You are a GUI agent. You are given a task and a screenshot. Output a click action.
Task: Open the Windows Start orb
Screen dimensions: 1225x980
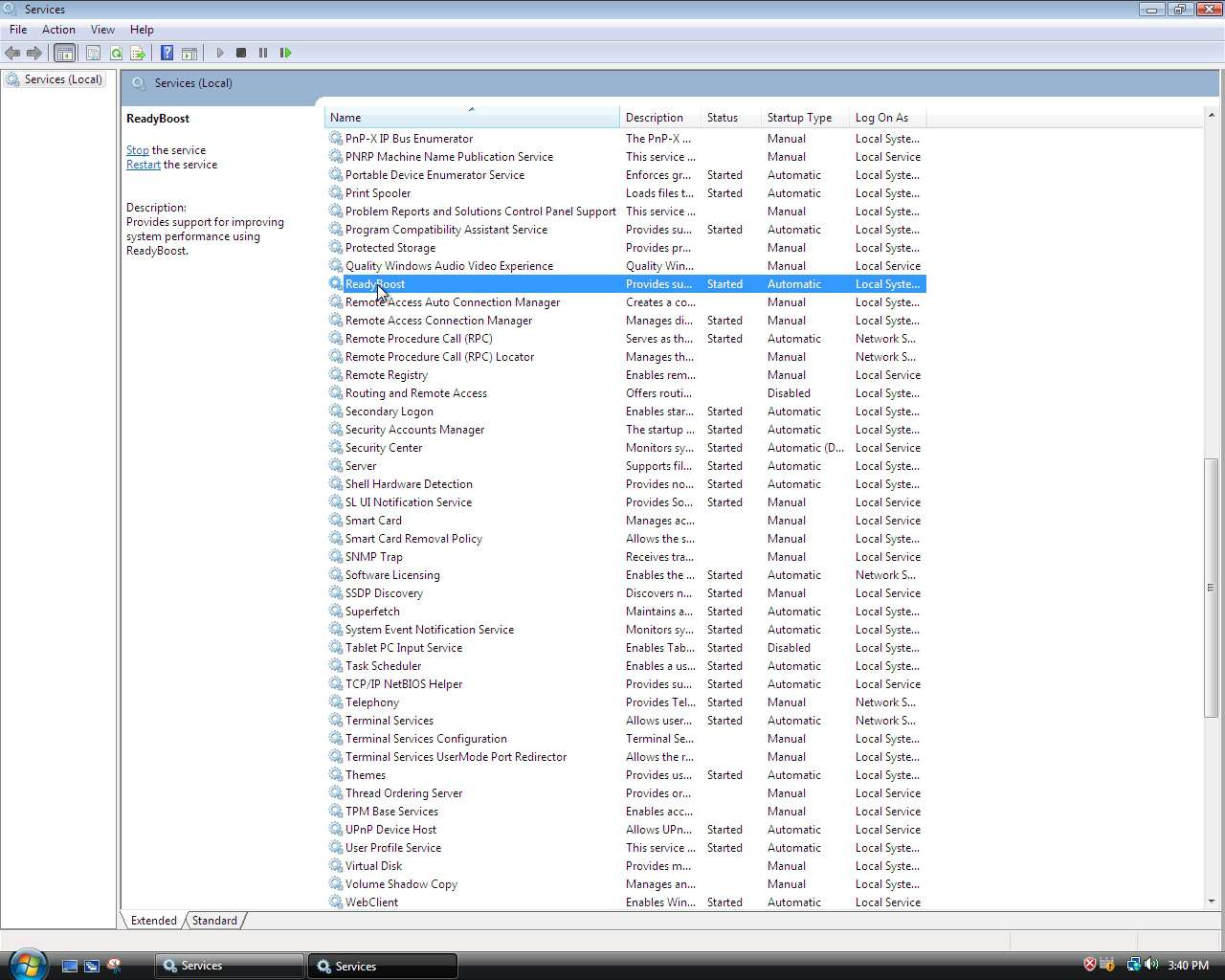coord(27,964)
